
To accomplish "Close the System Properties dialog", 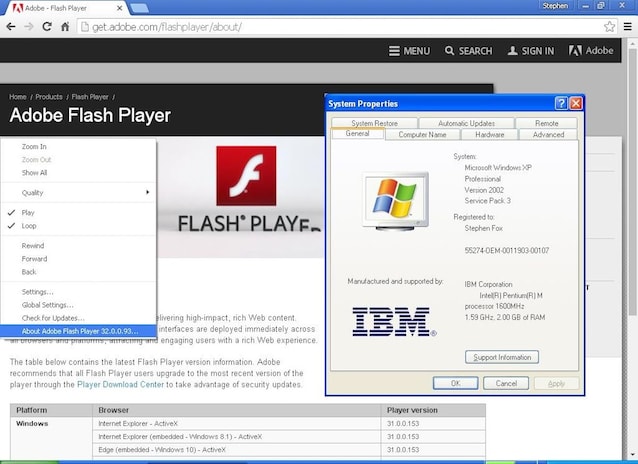I will [576, 103].
